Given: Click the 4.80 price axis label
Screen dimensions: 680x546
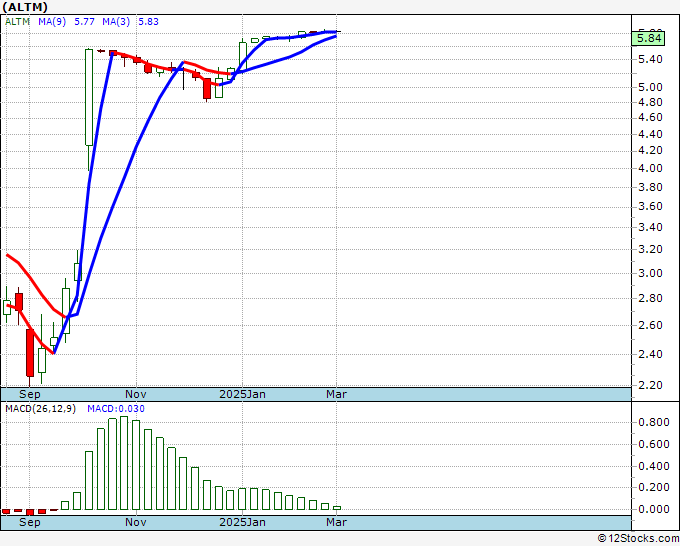Looking at the screenshot, I should coord(650,102).
